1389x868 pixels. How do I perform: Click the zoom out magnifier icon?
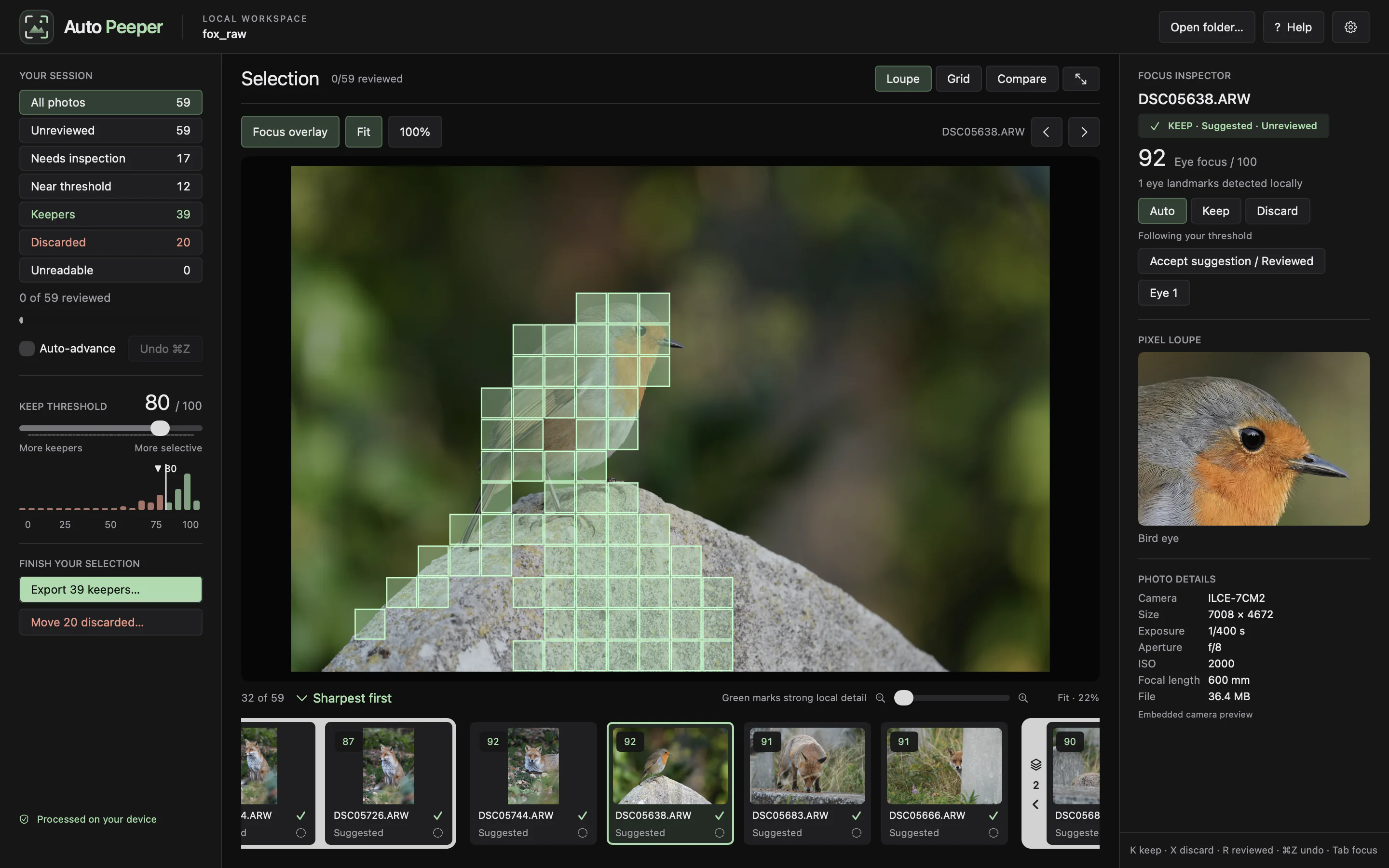click(880, 697)
